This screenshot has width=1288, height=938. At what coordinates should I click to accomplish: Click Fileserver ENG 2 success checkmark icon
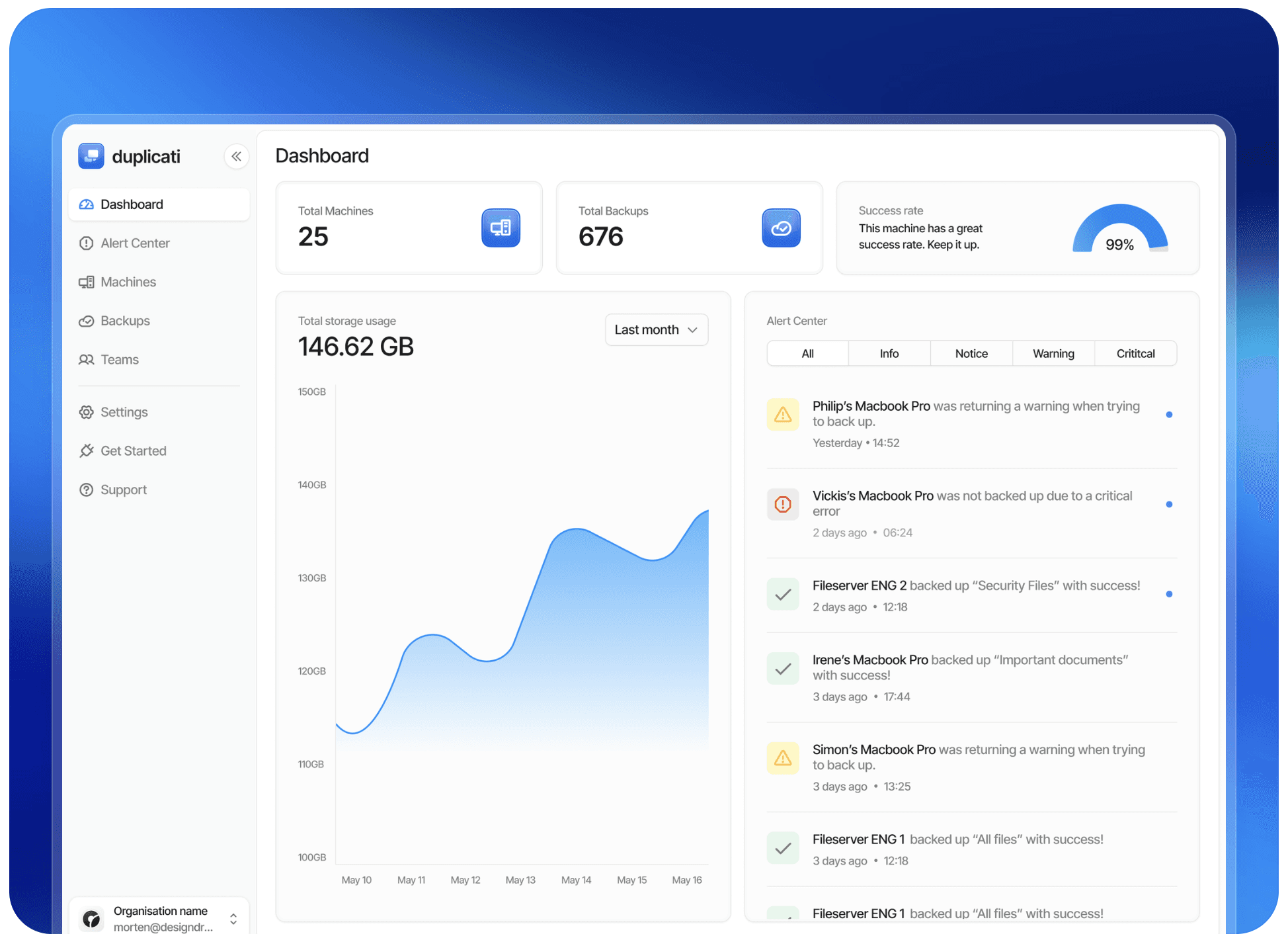783,595
